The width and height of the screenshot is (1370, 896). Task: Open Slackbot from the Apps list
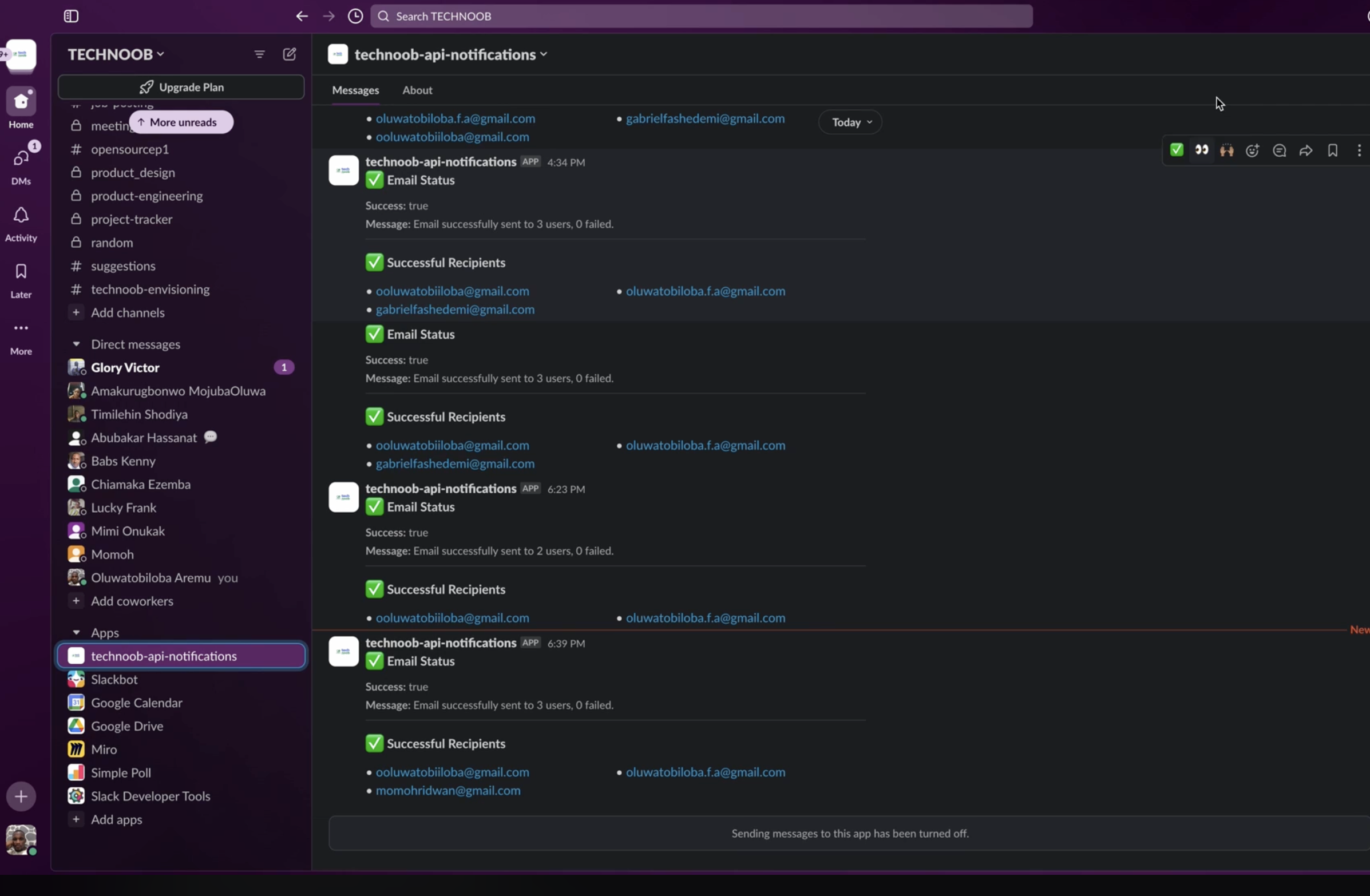coord(115,679)
